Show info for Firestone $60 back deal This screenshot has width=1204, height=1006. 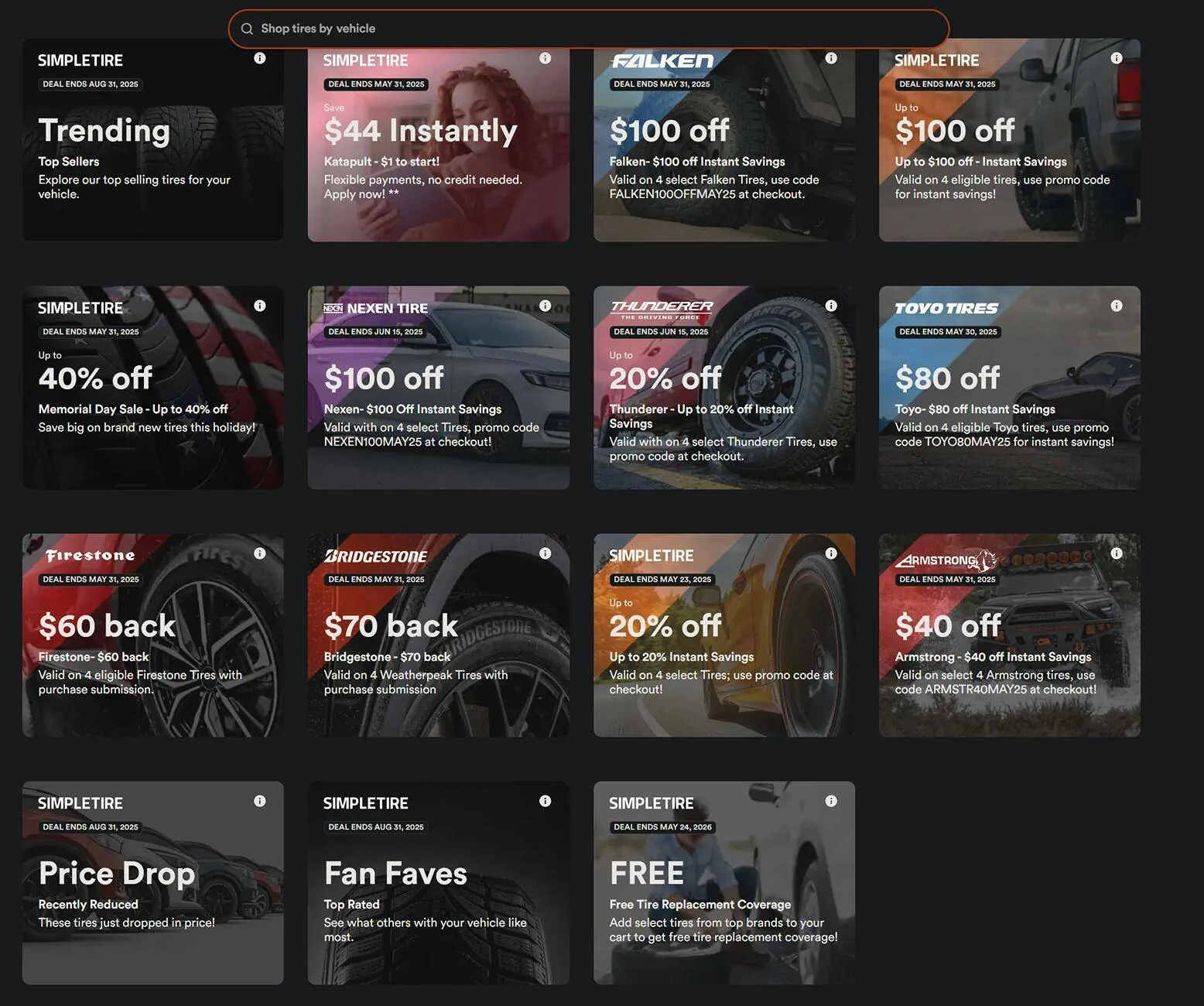(x=260, y=553)
